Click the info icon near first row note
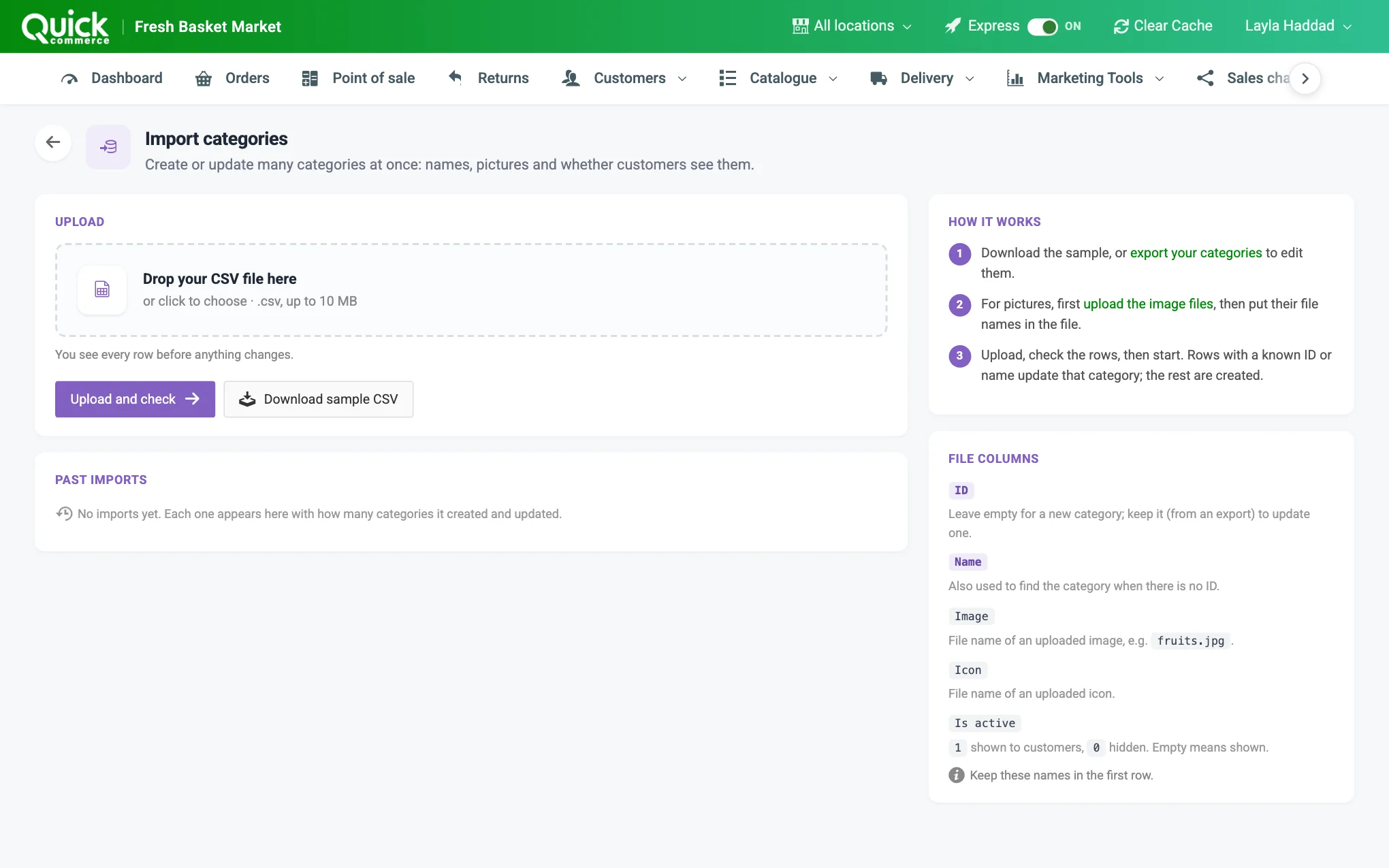The height and width of the screenshot is (868, 1389). (957, 775)
